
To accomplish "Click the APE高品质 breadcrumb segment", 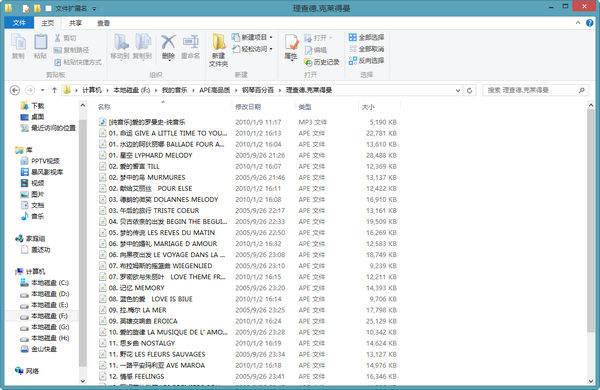I will pyautogui.click(x=215, y=90).
